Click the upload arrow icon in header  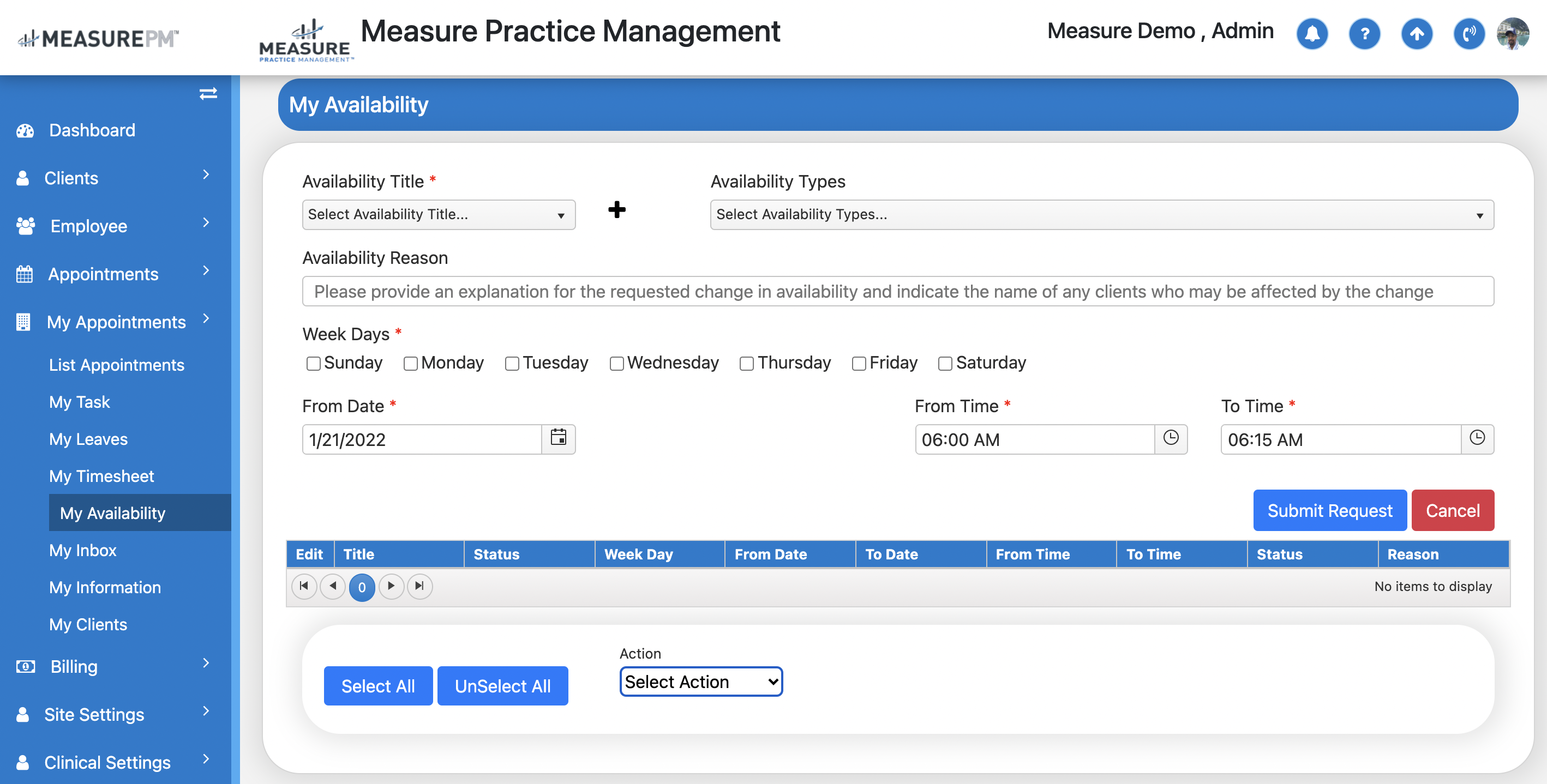1416,34
